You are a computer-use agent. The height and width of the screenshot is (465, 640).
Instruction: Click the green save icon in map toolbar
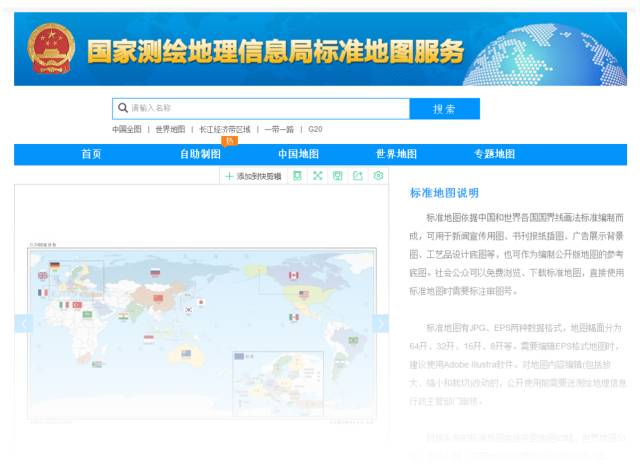coord(338,176)
